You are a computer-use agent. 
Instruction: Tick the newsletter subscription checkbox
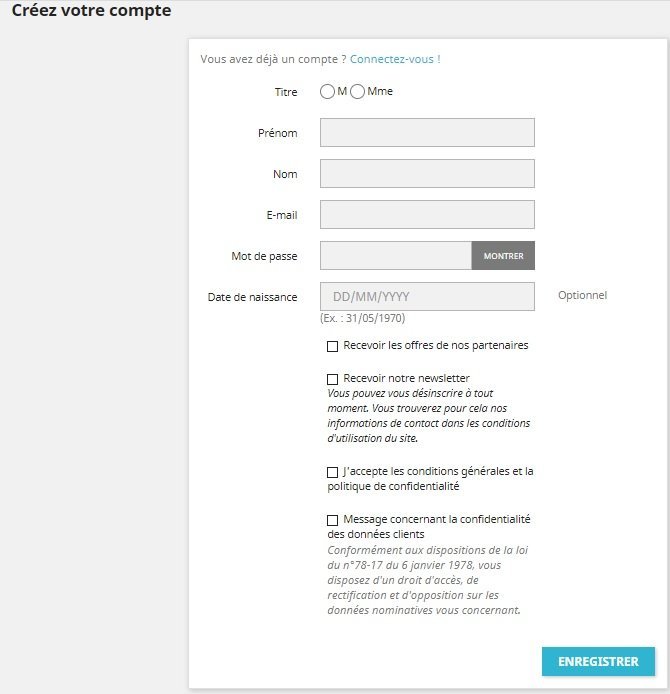pyautogui.click(x=333, y=379)
